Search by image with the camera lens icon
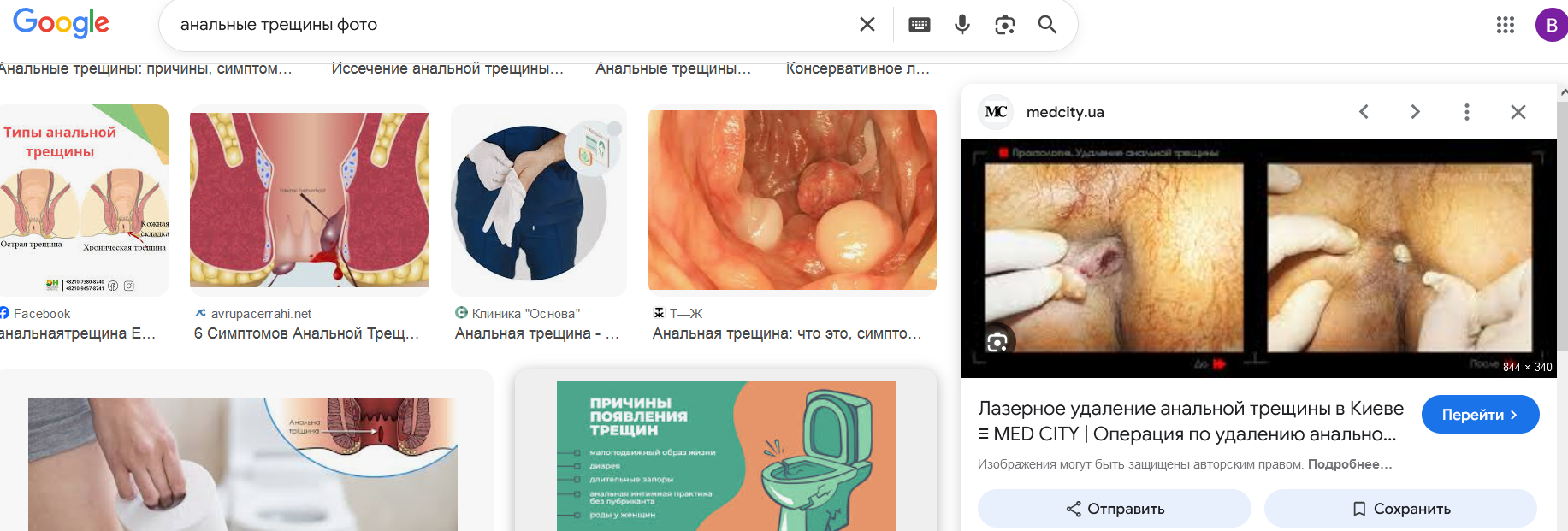Screen dimensions: 1568x531 1005,25
